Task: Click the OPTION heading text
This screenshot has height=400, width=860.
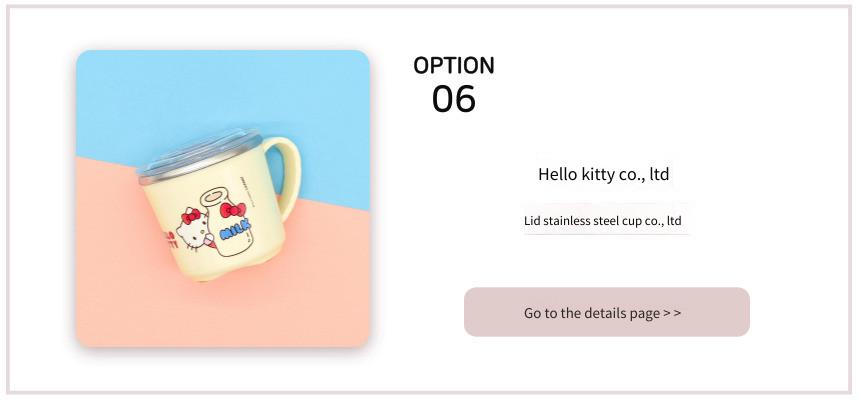Action: pos(454,65)
